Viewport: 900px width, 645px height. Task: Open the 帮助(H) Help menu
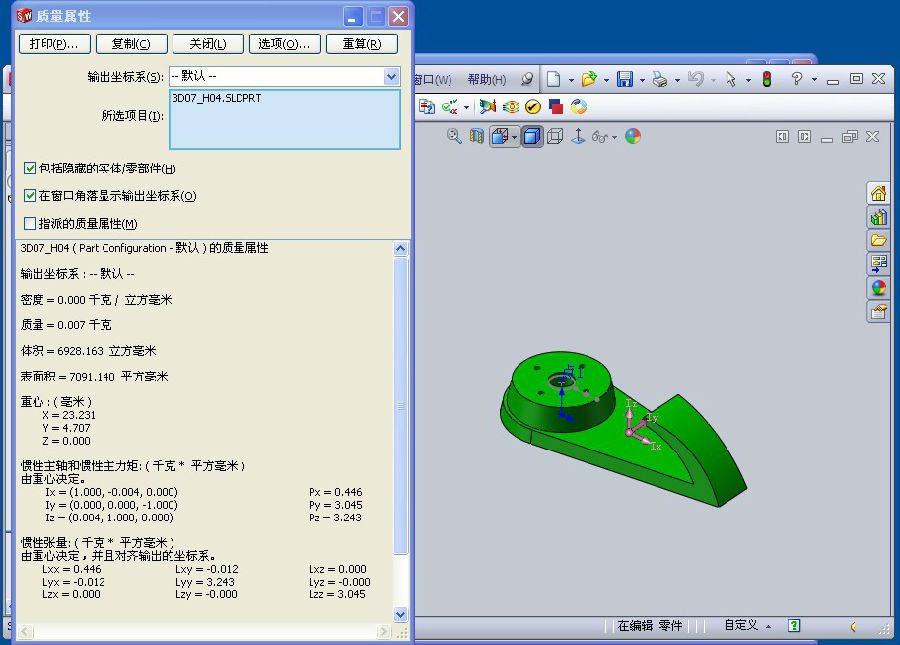point(487,79)
